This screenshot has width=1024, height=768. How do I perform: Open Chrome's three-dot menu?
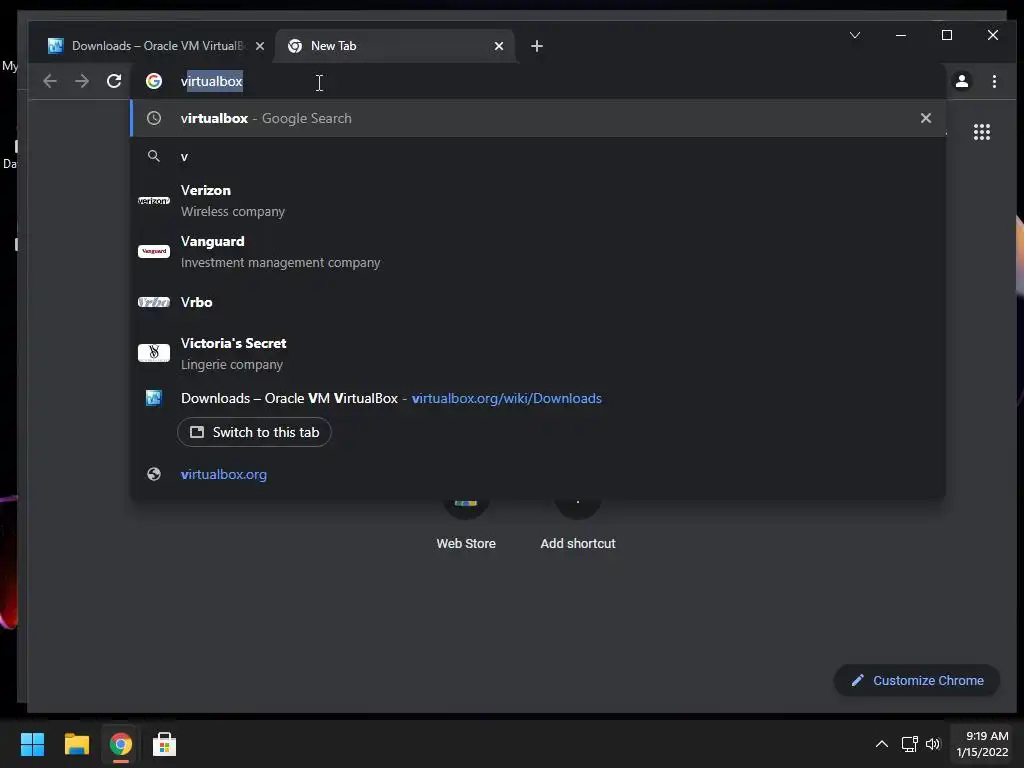[x=994, y=81]
